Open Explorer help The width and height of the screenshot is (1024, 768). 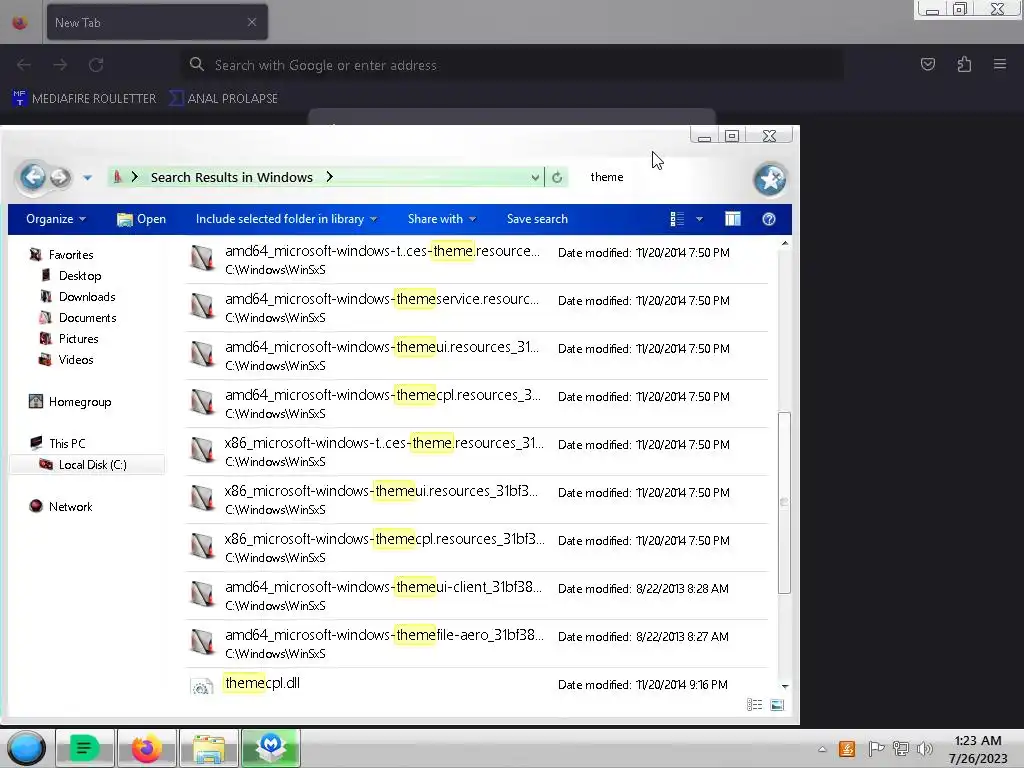point(769,219)
